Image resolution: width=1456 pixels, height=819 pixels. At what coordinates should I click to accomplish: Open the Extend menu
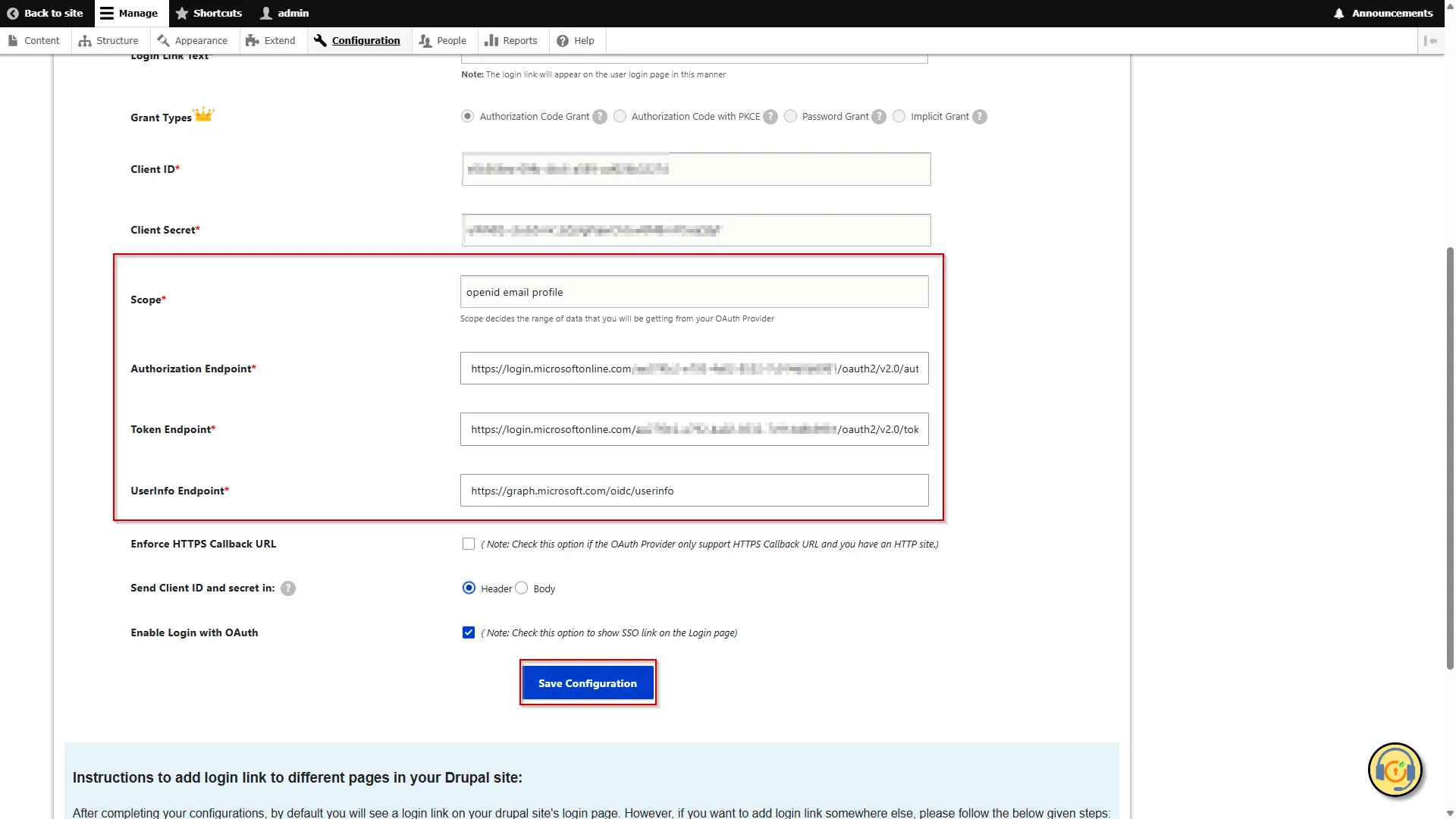[x=271, y=41]
